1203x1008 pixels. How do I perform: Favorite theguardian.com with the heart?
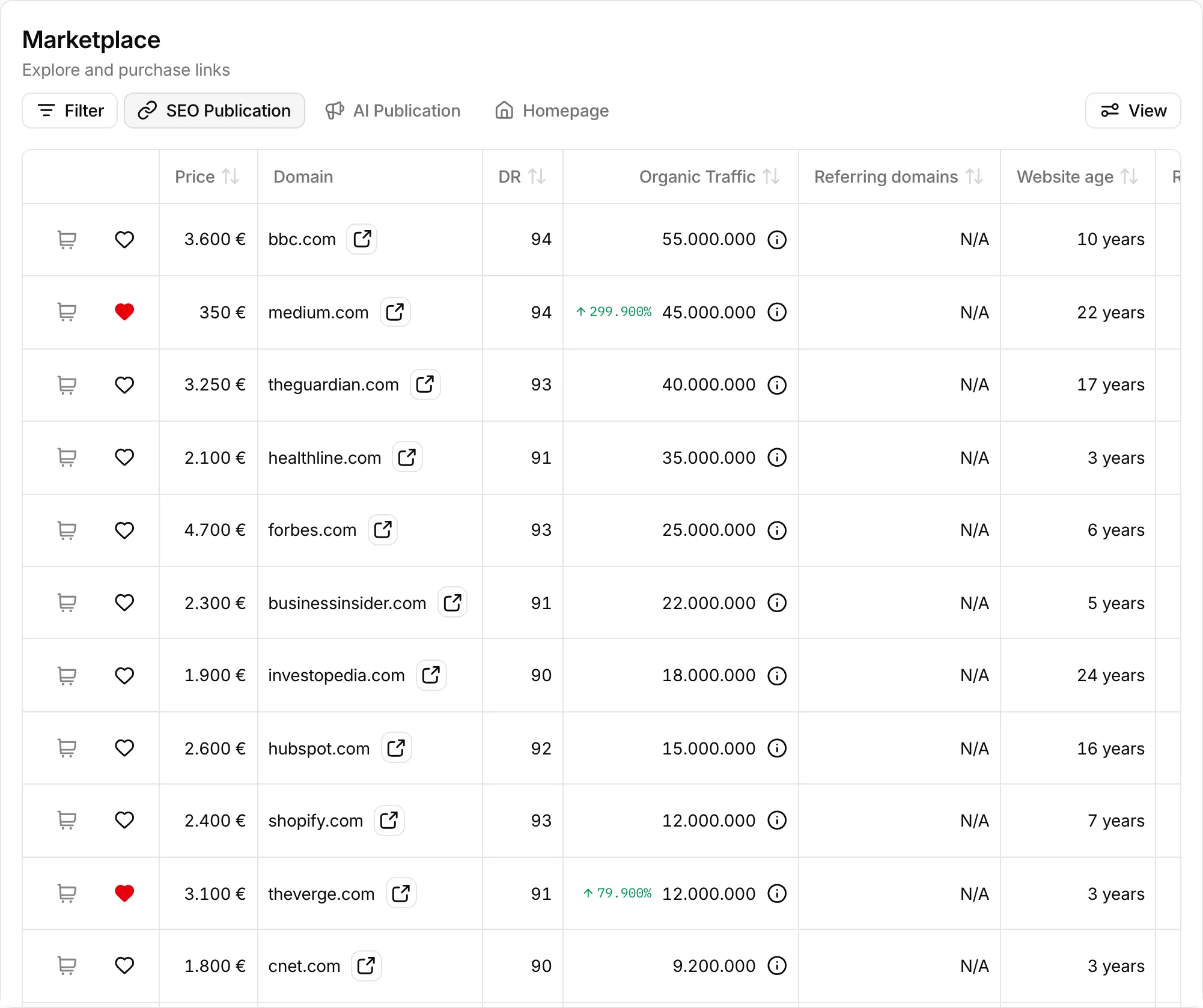pos(124,385)
